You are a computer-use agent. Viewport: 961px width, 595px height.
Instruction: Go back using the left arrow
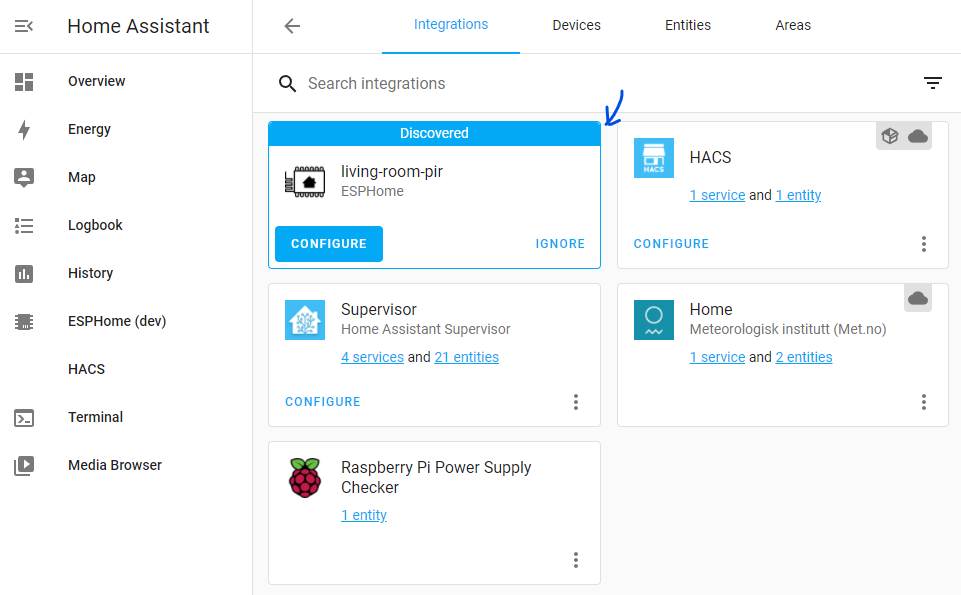click(292, 26)
